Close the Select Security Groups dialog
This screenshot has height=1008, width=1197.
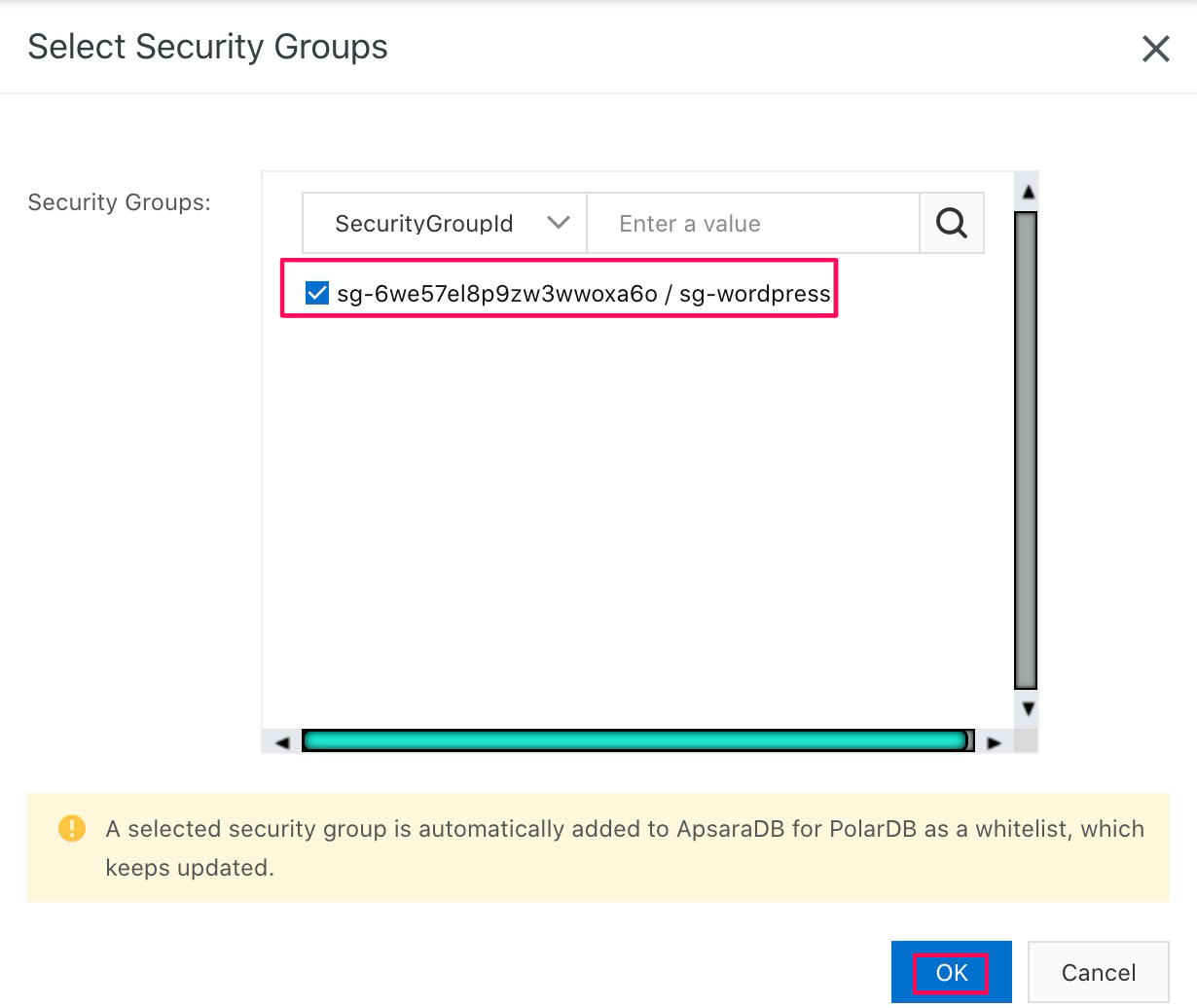(x=1155, y=48)
